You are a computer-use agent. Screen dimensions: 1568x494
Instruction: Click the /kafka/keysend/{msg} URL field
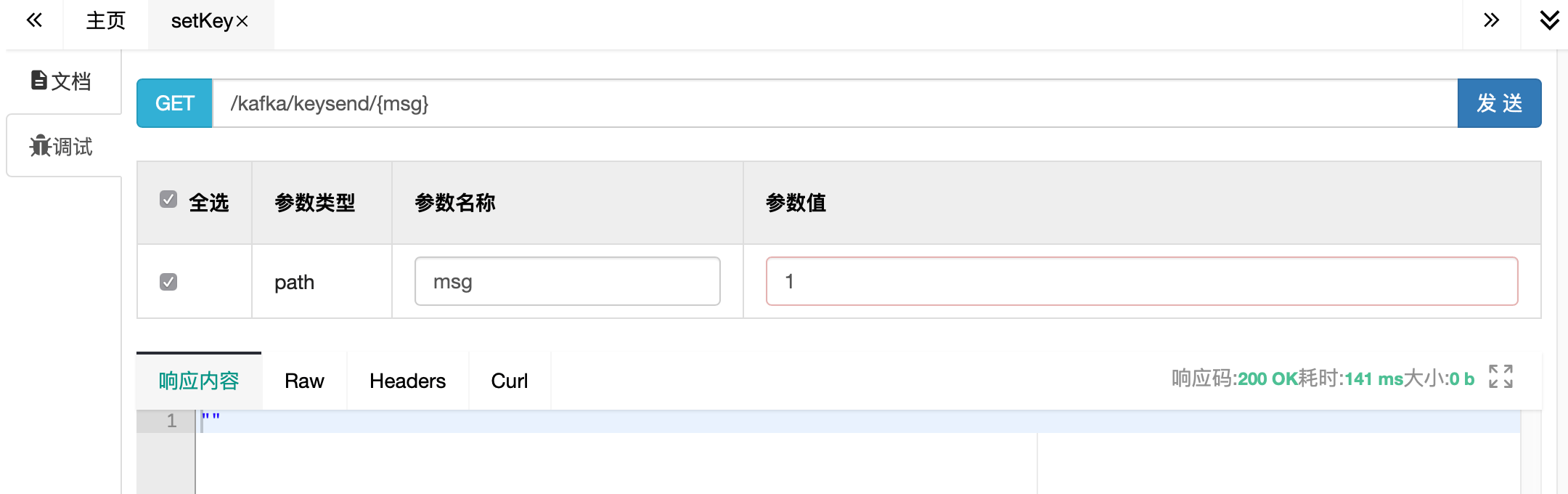(835, 103)
